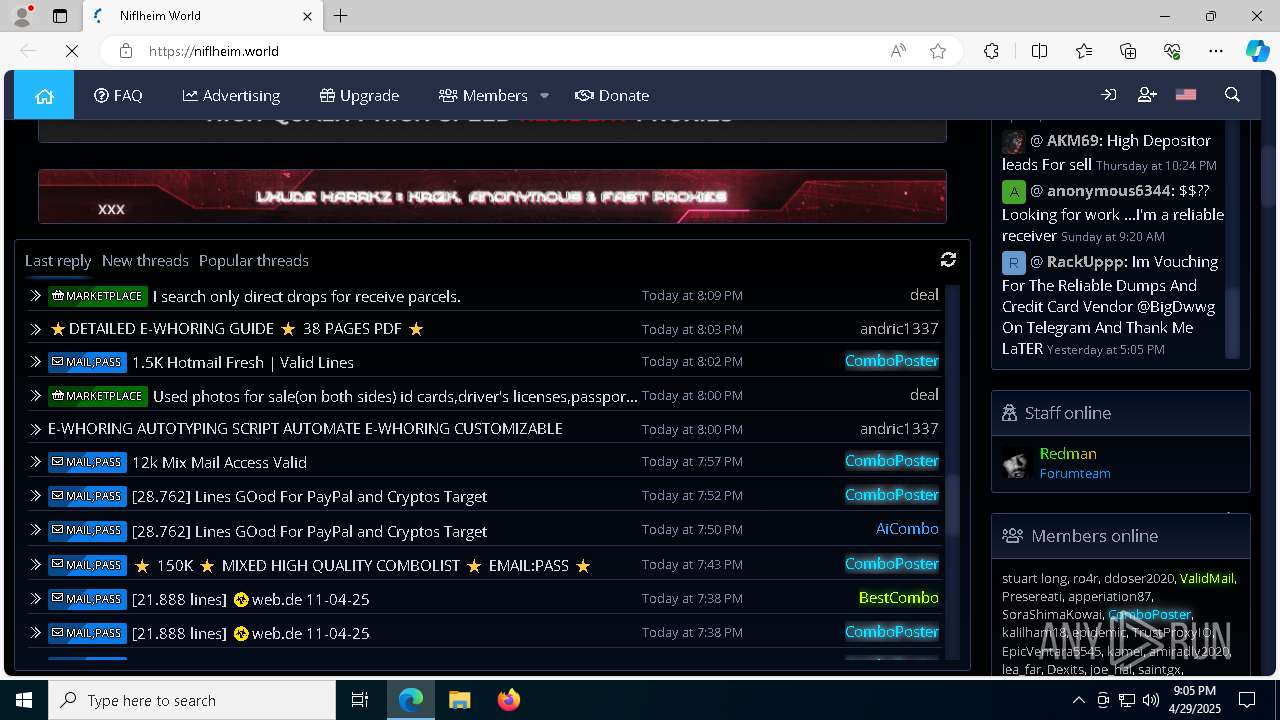The height and width of the screenshot is (720, 1280).
Task: Click MAIL,PASS tag on 12k Mix Mail thread
Action: pyautogui.click(x=87, y=462)
